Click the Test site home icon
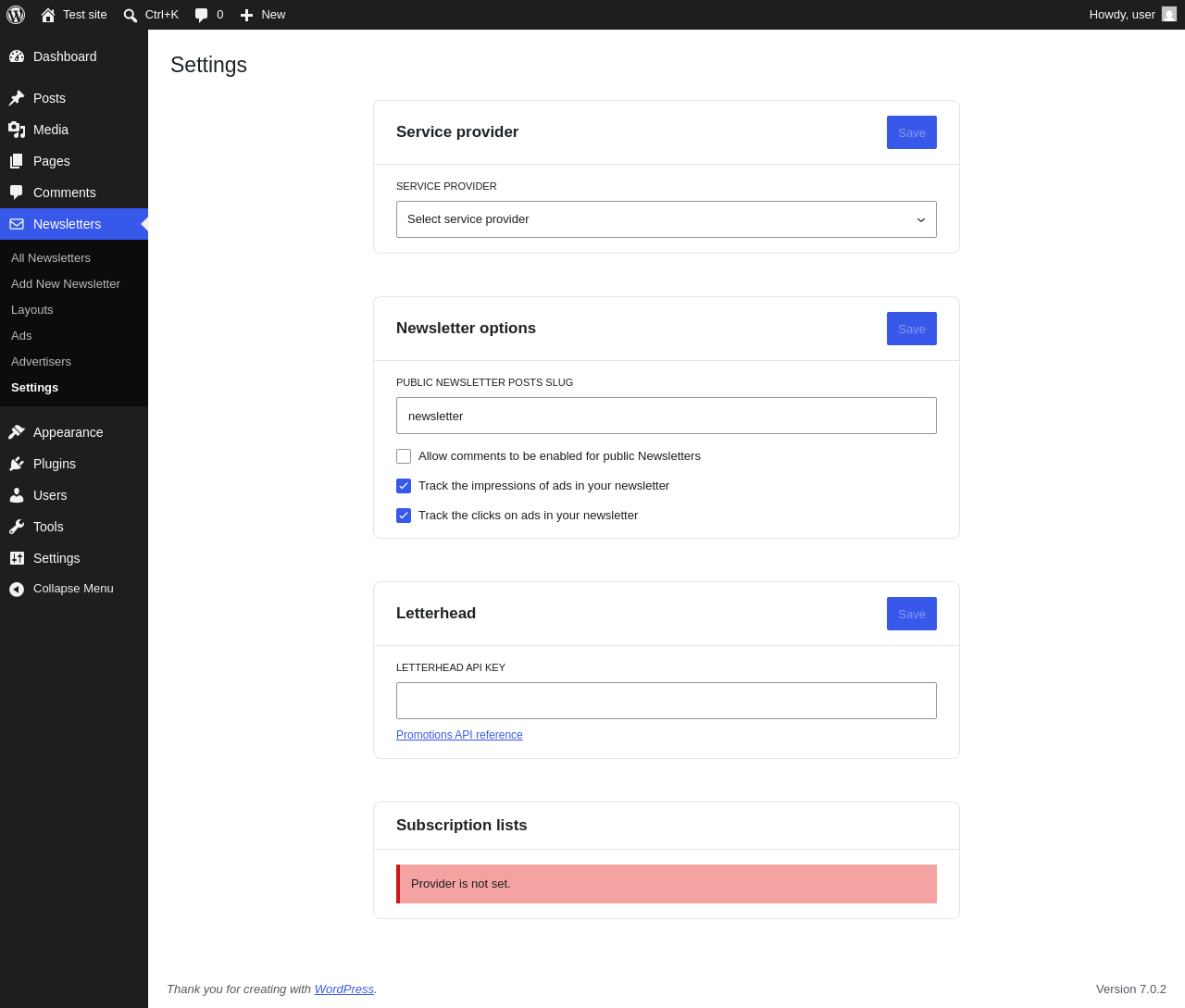 [48, 15]
